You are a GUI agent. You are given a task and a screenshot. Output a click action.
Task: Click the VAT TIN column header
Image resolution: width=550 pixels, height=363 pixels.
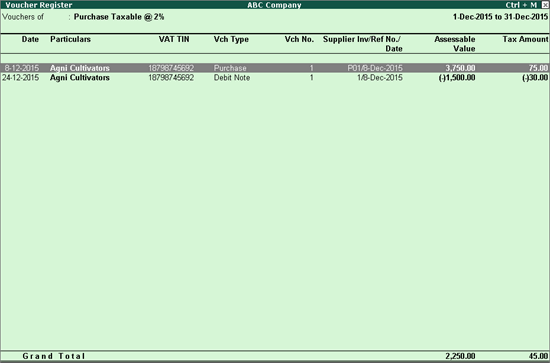(x=174, y=39)
